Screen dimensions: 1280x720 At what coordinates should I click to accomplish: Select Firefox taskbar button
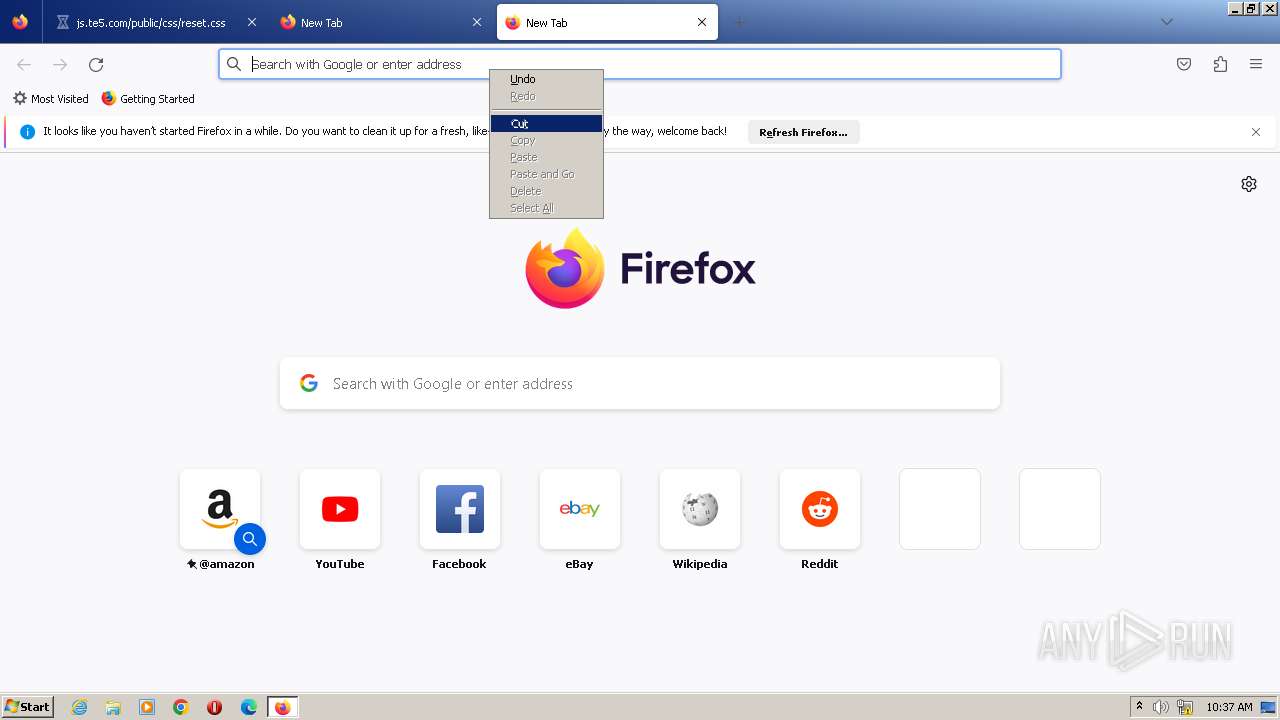point(282,707)
